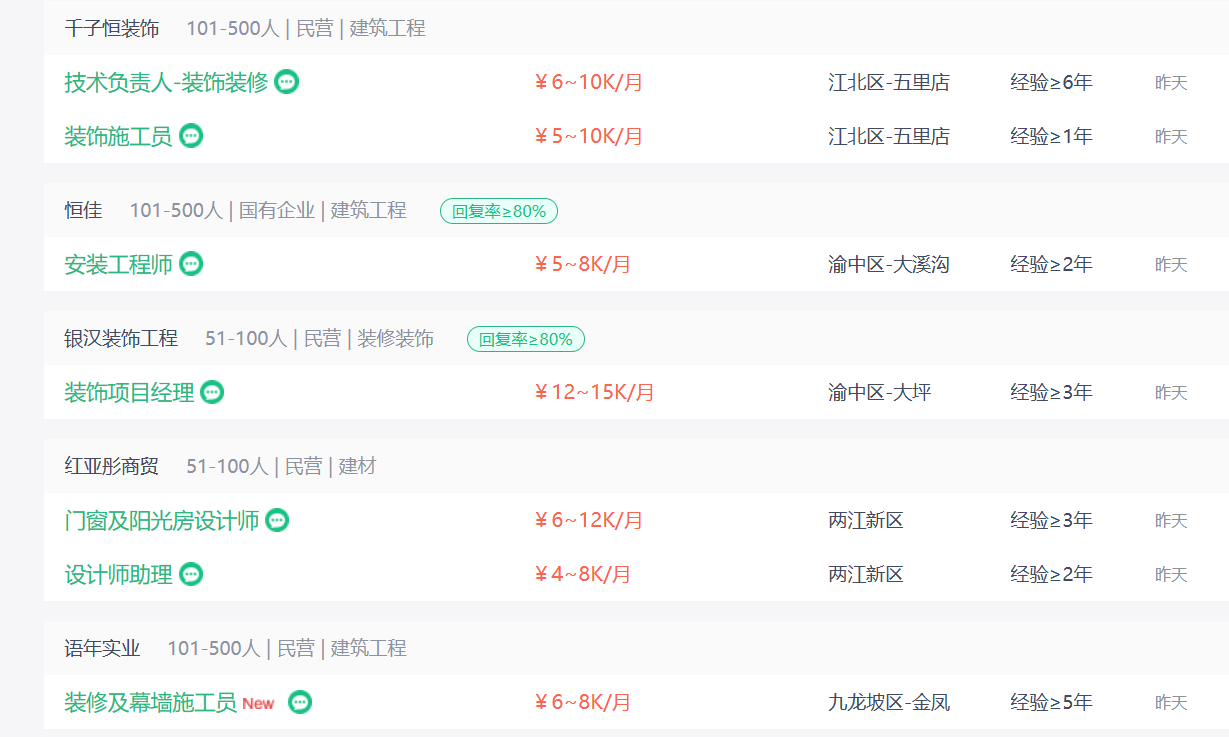View company page of 千子恒装饰
The height and width of the screenshot is (737, 1229).
[112, 28]
